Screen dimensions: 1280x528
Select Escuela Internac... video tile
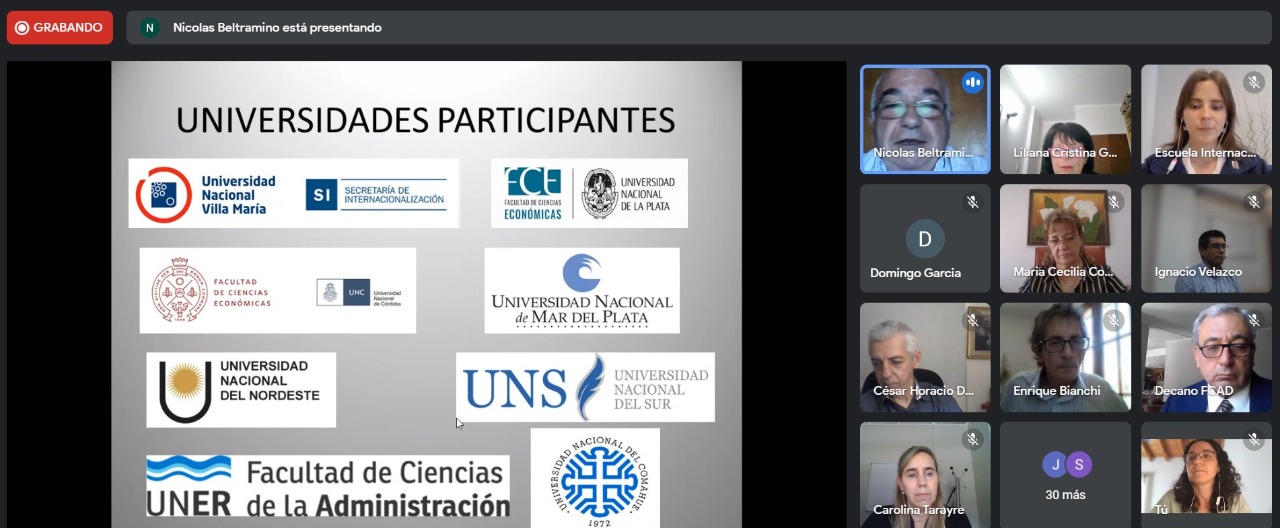pyautogui.click(x=1206, y=119)
